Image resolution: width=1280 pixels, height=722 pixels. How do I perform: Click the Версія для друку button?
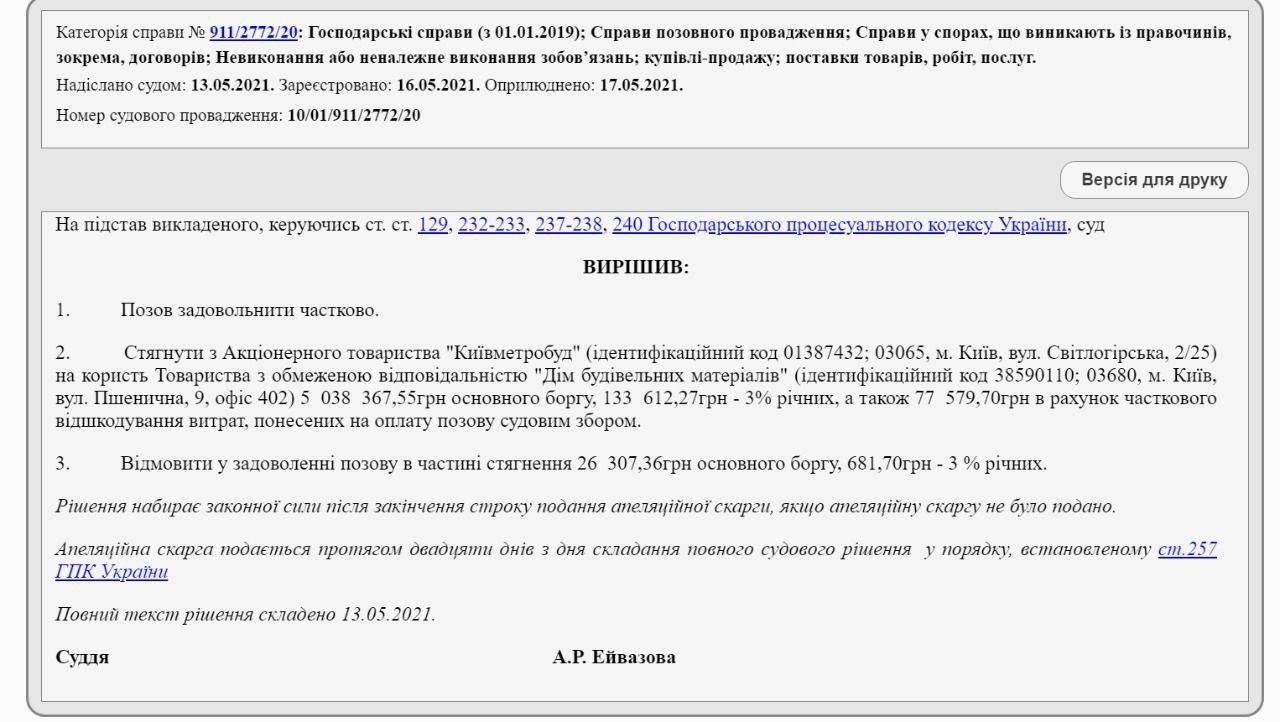click(1154, 180)
